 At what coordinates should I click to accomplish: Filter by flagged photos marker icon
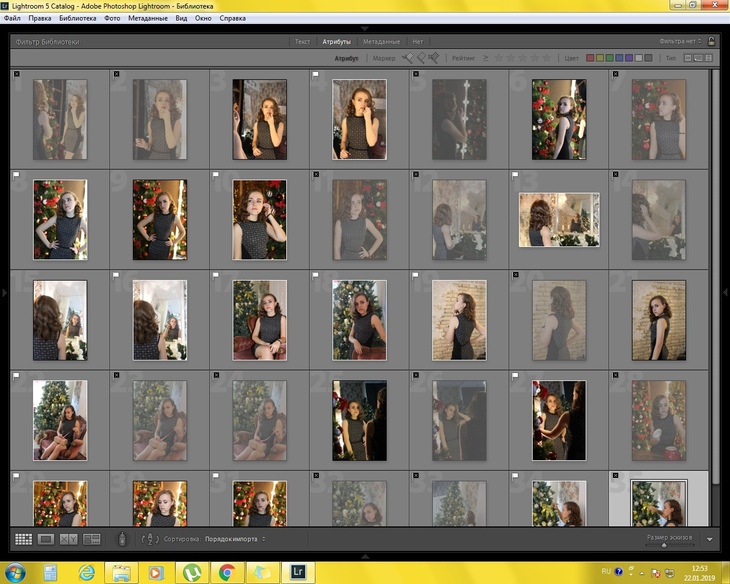click(x=408, y=58)
